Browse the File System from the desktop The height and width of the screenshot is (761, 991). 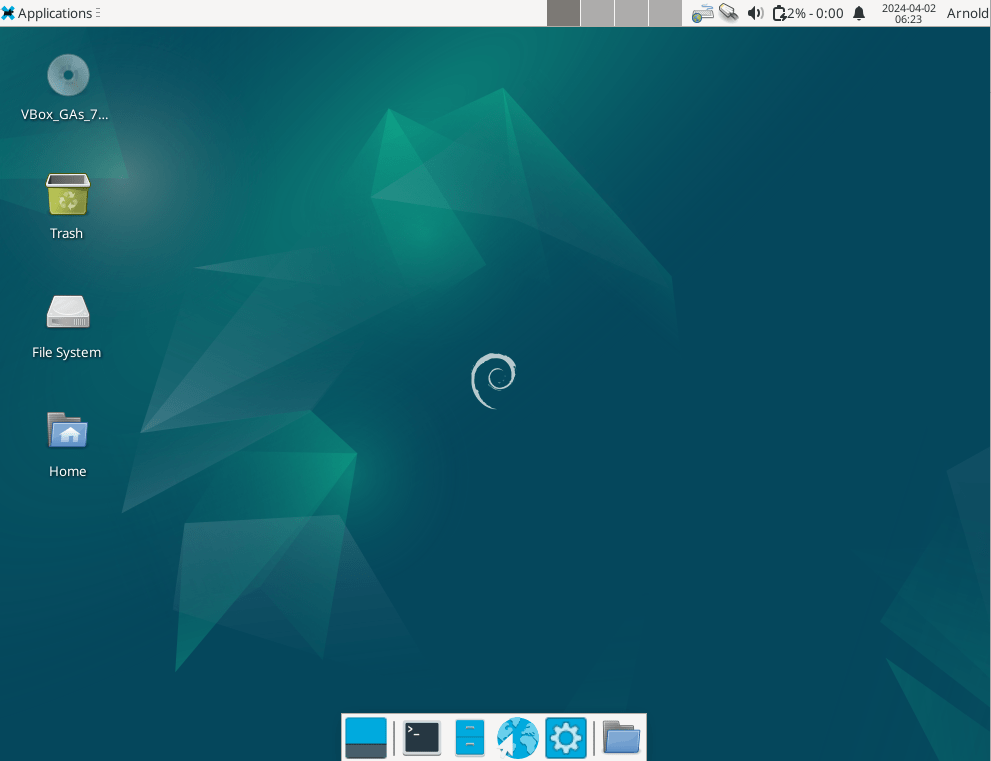pyautogui.click(x=67, y=312)
